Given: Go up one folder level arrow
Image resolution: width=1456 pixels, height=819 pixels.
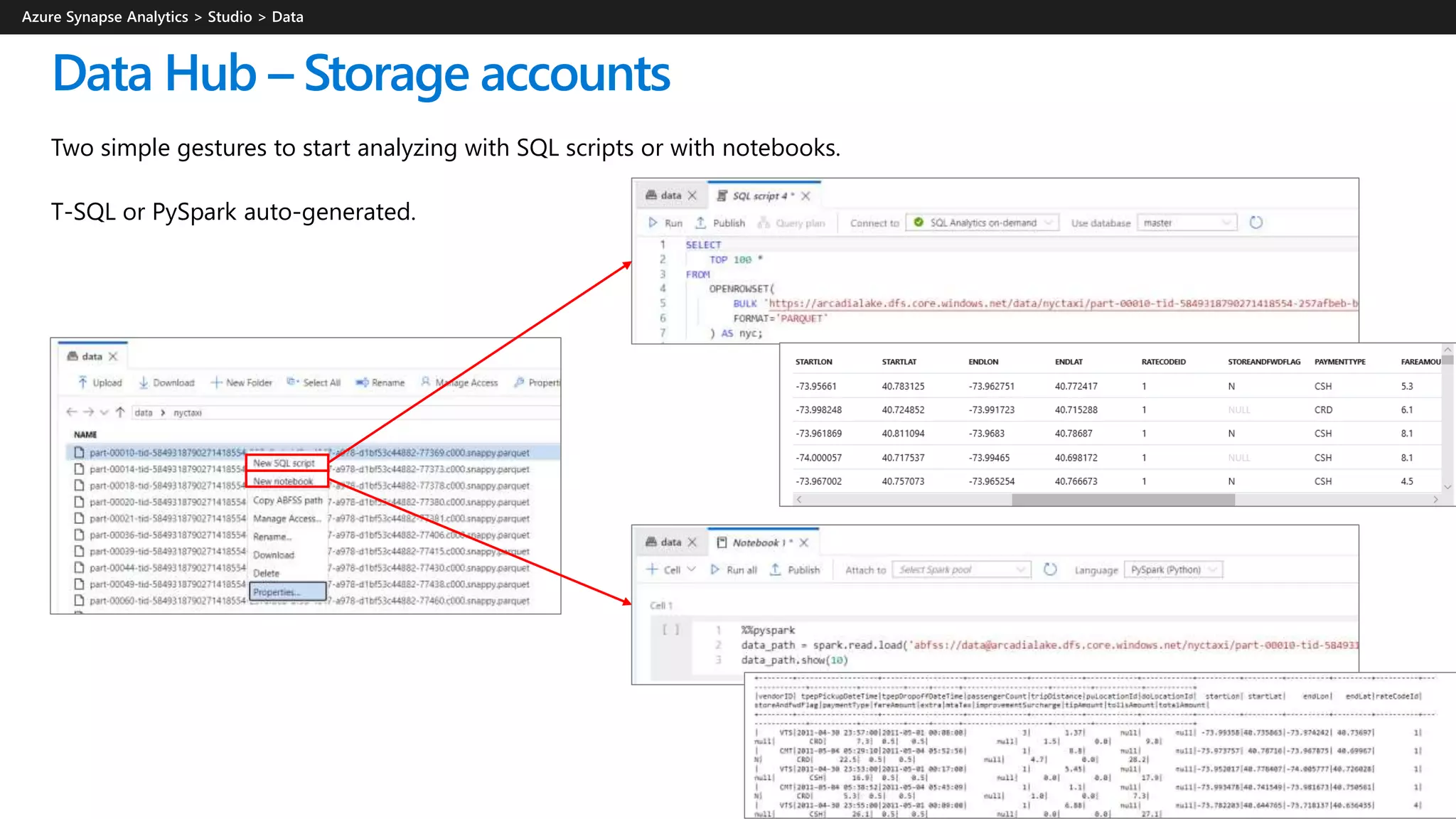Looking at the screenshot, I should point(120,412).
